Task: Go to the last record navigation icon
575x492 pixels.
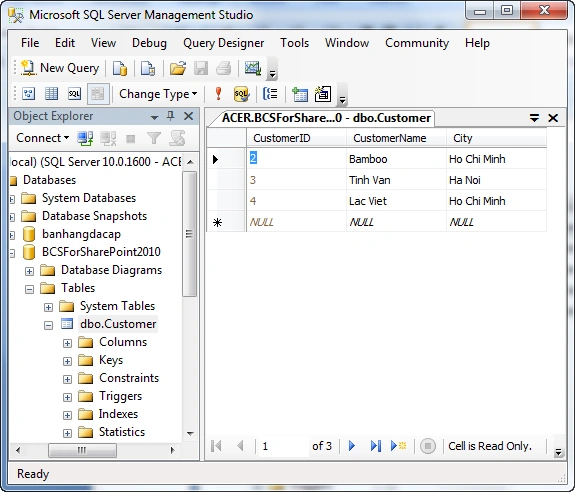Action: tap(375, 446)
